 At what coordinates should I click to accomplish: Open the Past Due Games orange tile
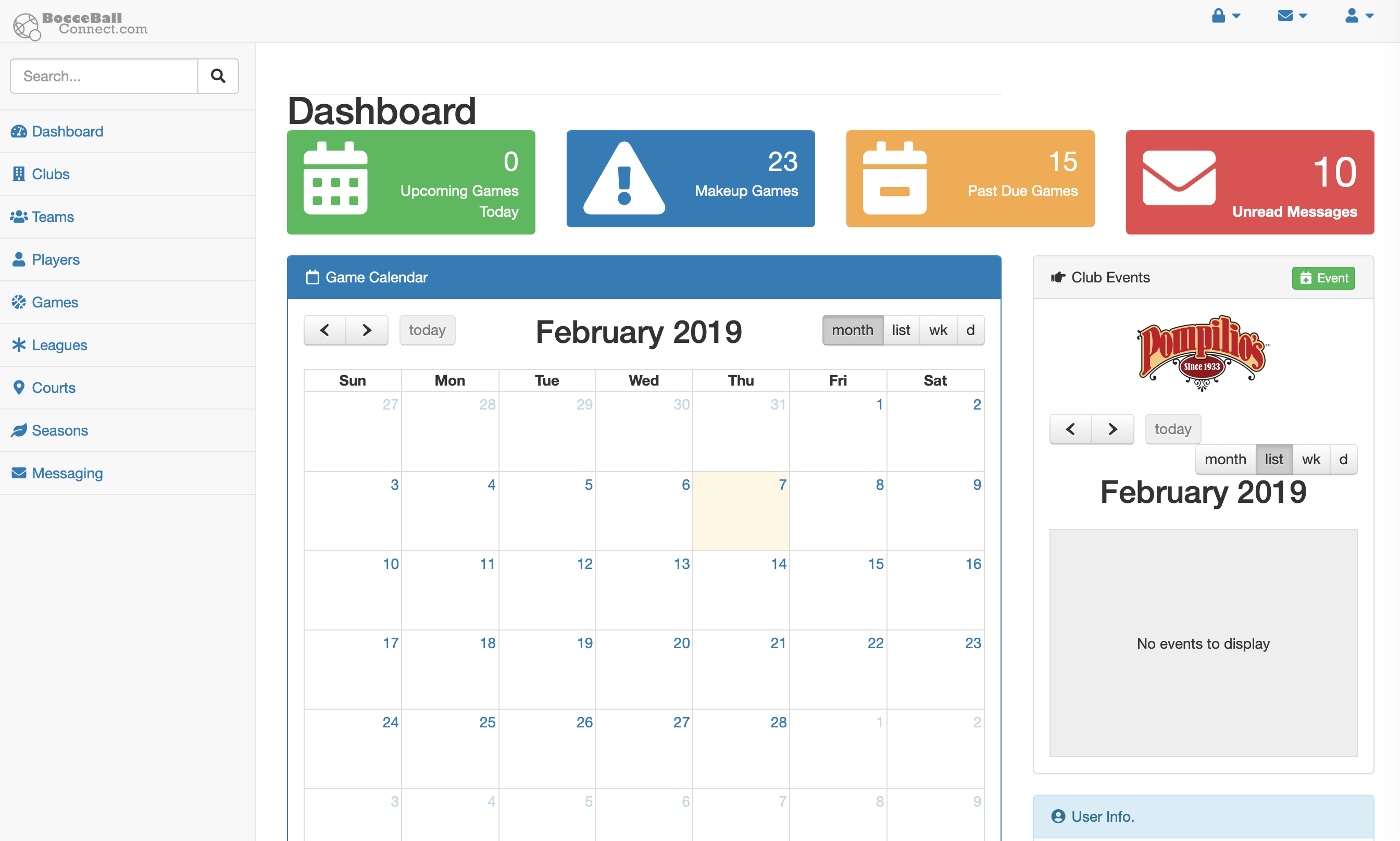point(970,179)
